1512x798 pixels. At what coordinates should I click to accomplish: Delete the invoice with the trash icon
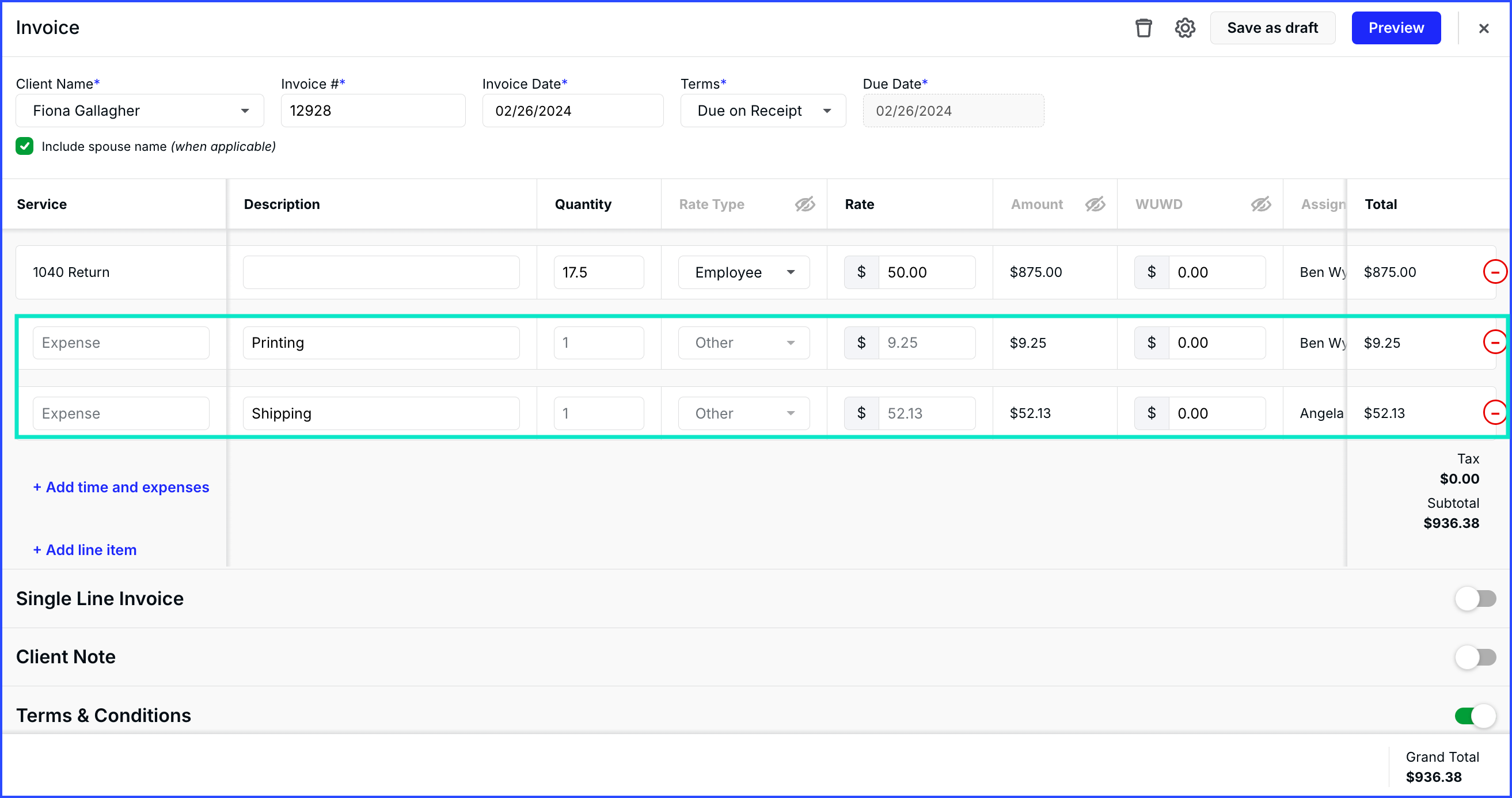tap(1143, 28)
